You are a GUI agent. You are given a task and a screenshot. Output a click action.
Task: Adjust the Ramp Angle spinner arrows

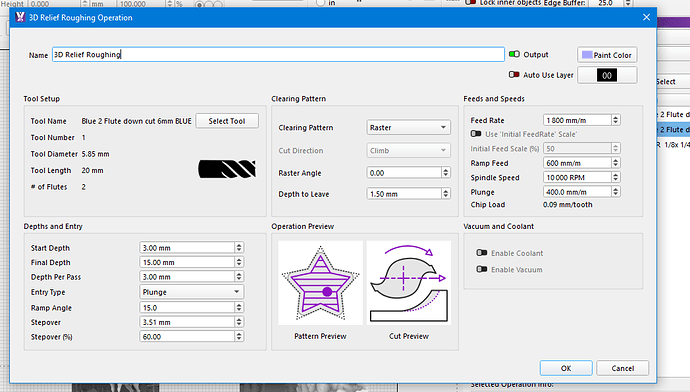239,308
